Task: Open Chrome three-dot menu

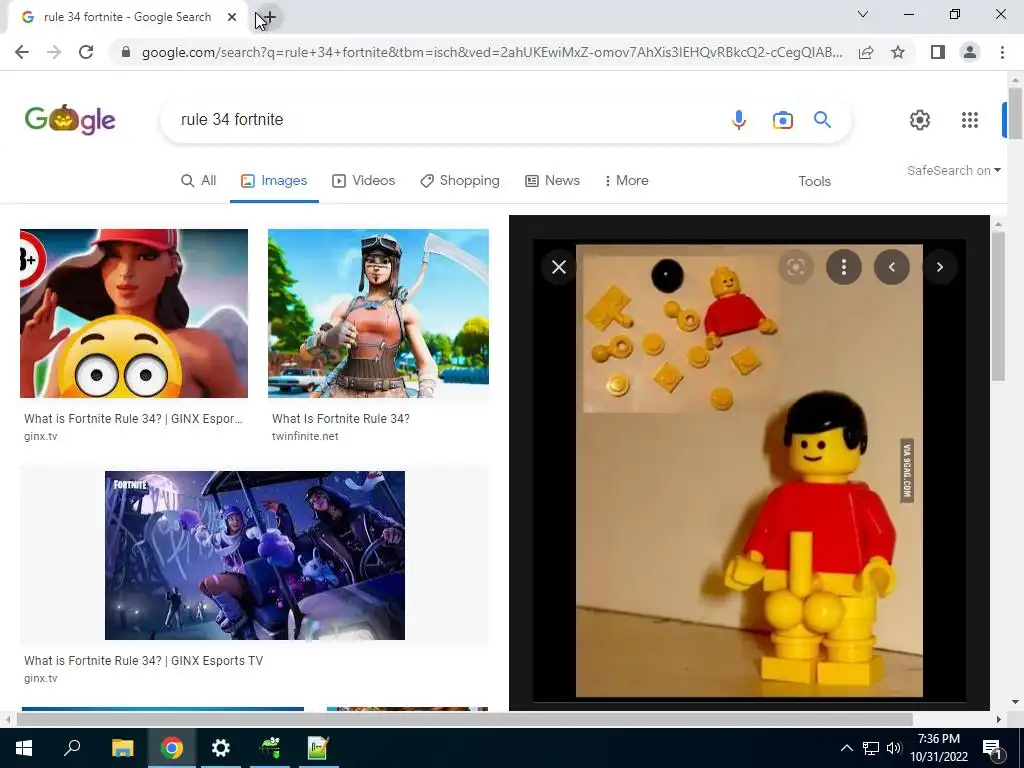Action: coord(1002,52)
